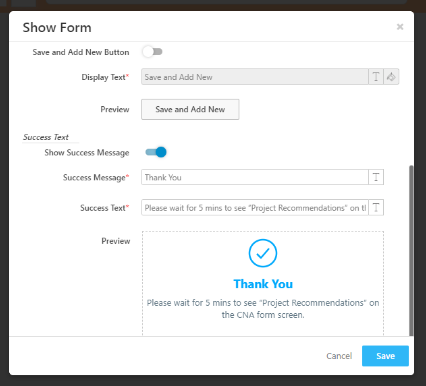The width and height of the screenshot is (426, 386).
Task: Click the blue checkmark circle in the preview
Action: 263,253
